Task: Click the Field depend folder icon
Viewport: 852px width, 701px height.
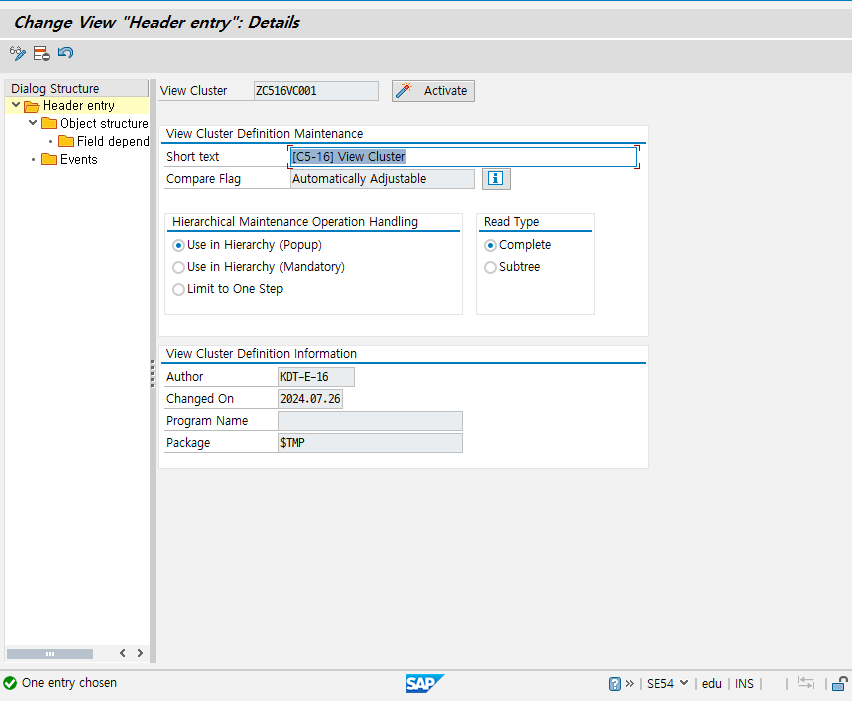Action: 66,141
